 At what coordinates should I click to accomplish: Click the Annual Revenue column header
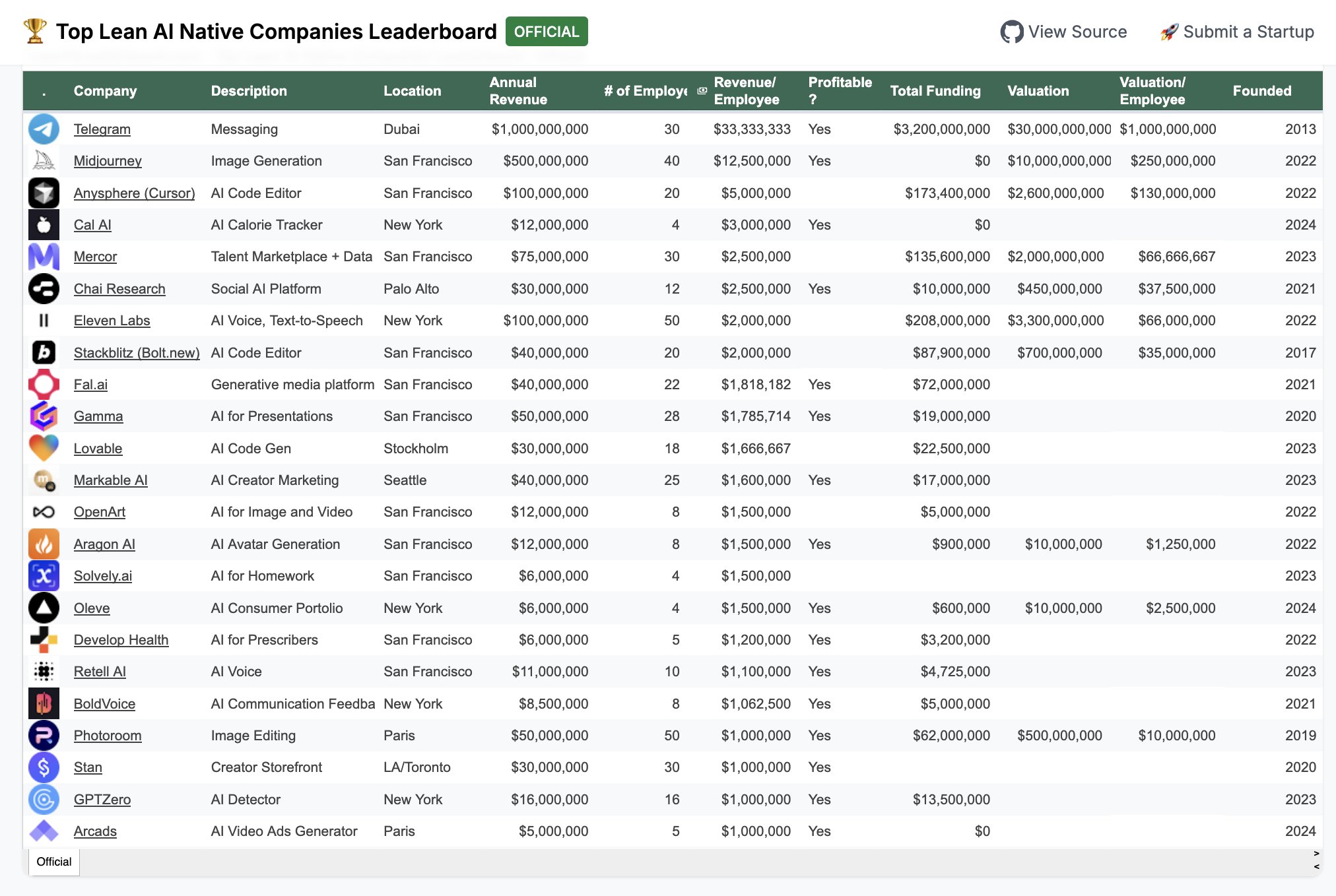pos(518,91)
